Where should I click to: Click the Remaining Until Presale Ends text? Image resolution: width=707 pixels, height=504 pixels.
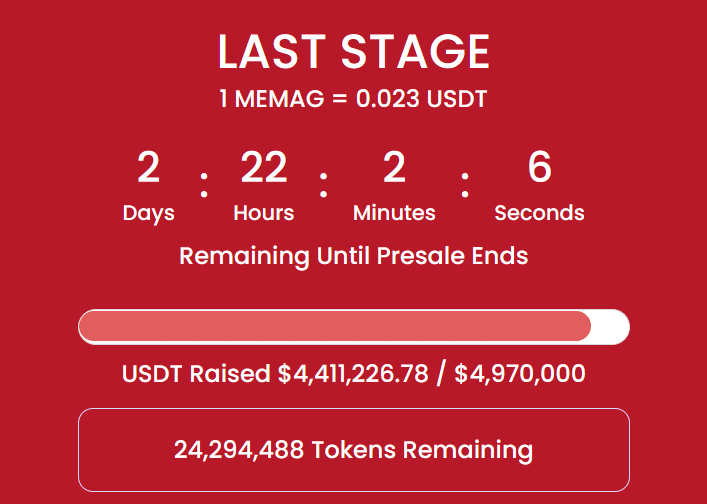(x=354, y=256)
